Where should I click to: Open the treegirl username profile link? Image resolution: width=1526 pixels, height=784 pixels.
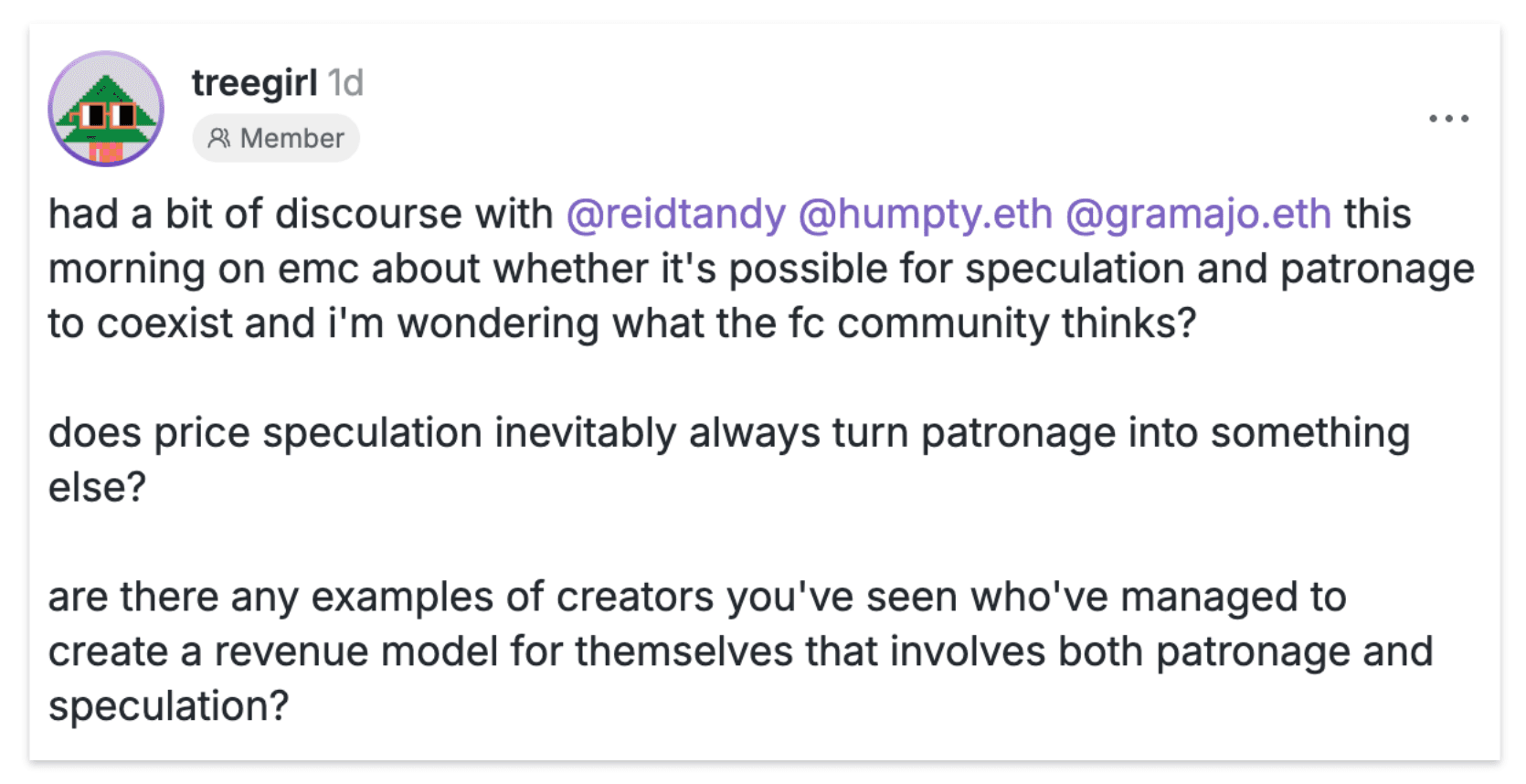pyautogui.click(x=254, y=83)
